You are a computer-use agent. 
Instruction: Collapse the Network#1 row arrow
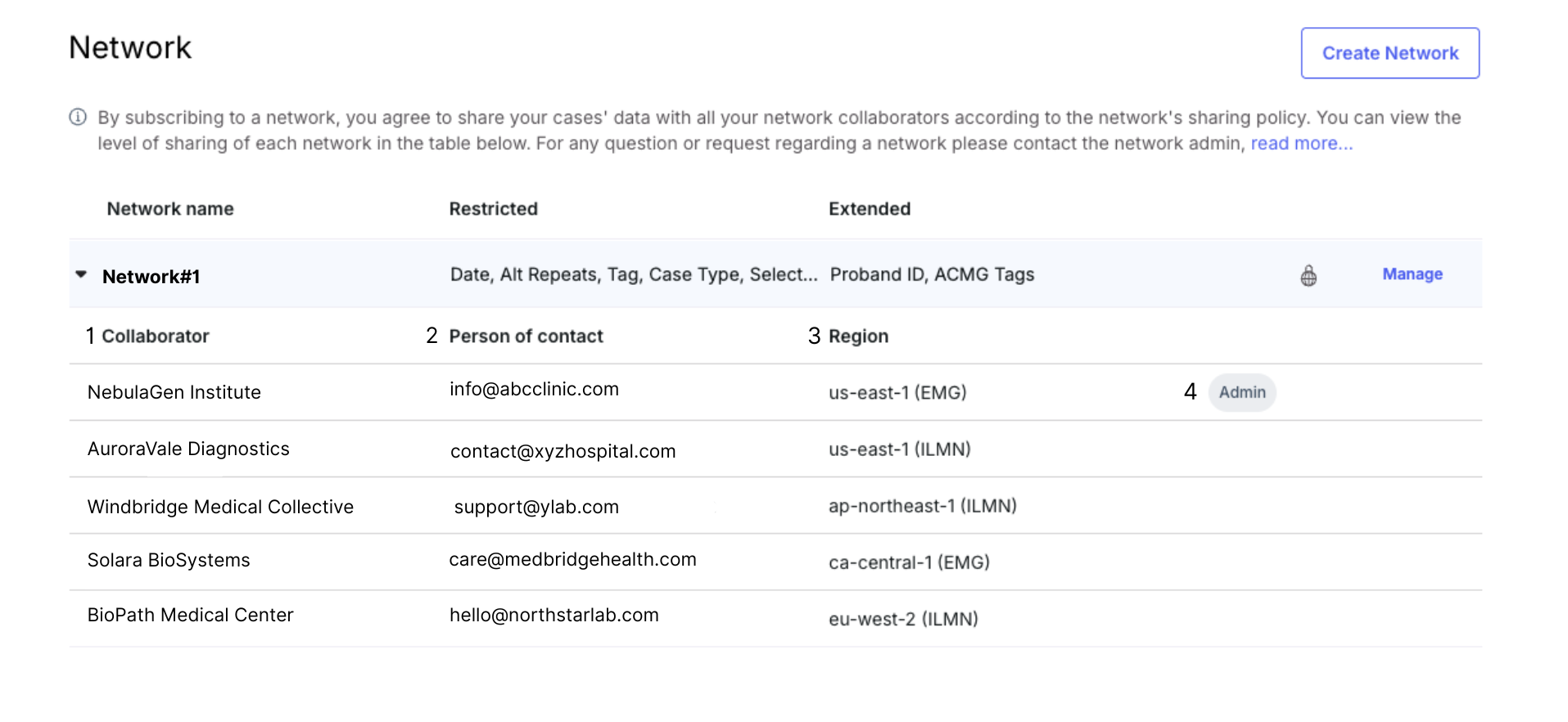tap(81, 275)
